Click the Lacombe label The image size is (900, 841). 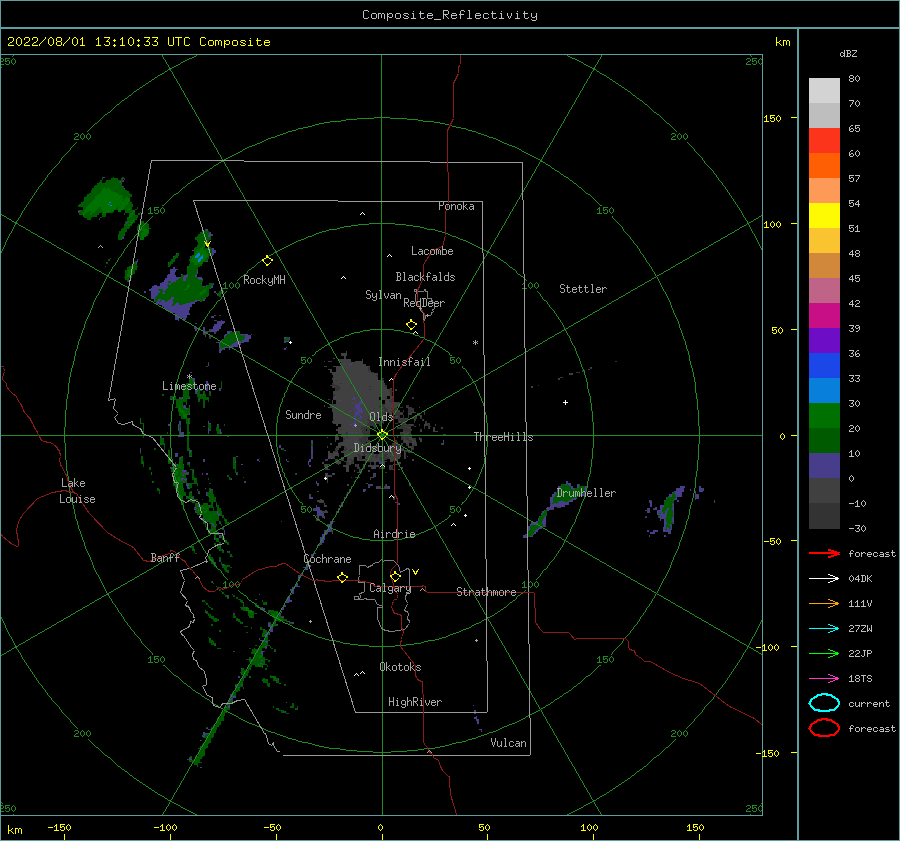click(x=432, y=251)
